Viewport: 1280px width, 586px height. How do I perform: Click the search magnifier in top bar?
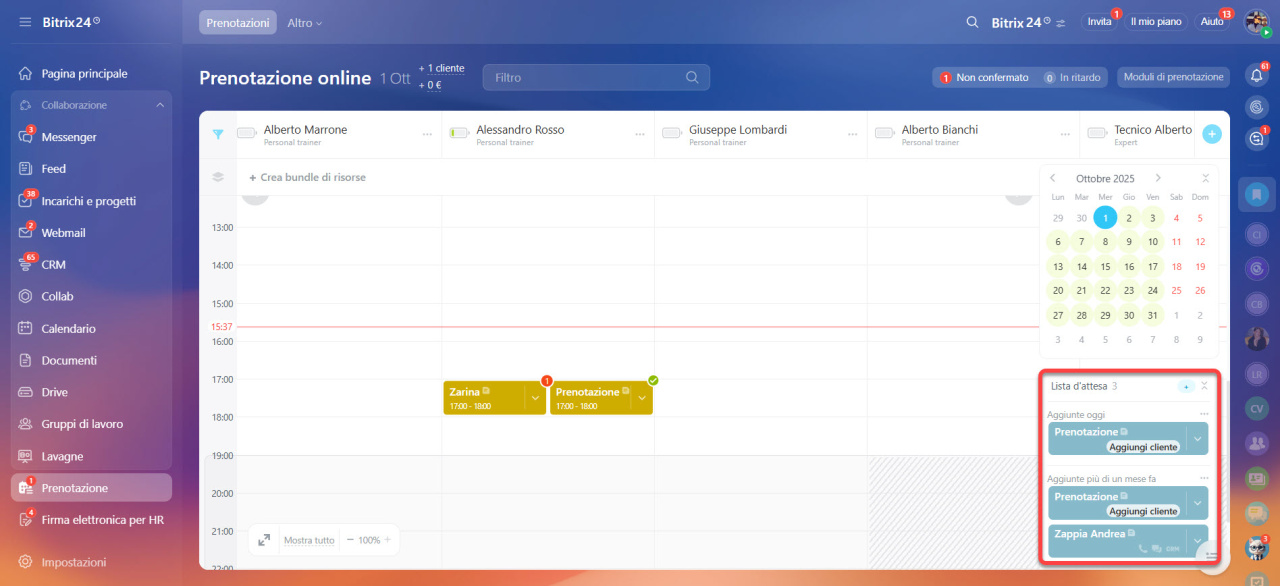(x=972, y=22)
